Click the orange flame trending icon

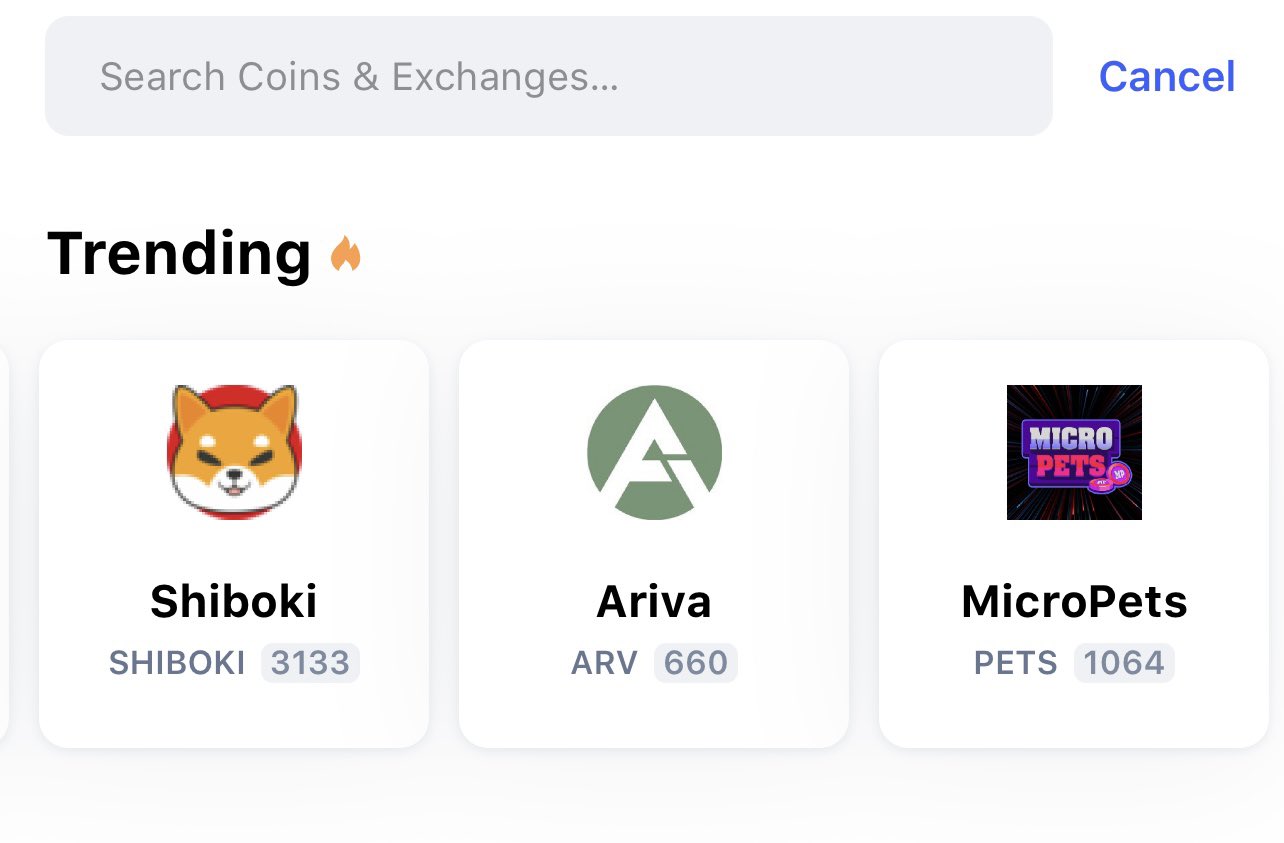coord(345,255)
